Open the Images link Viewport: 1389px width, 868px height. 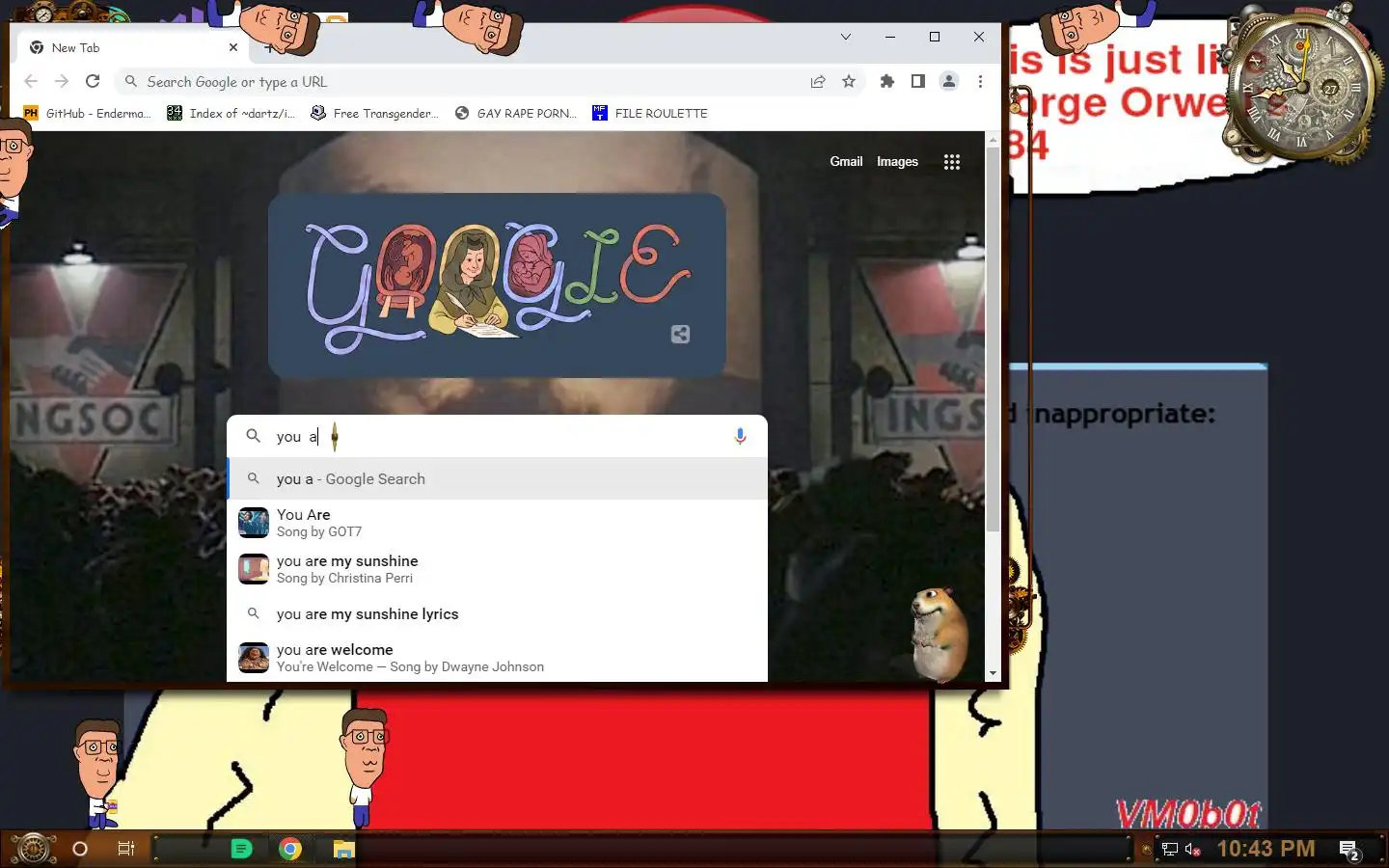[x=897, y=161]
